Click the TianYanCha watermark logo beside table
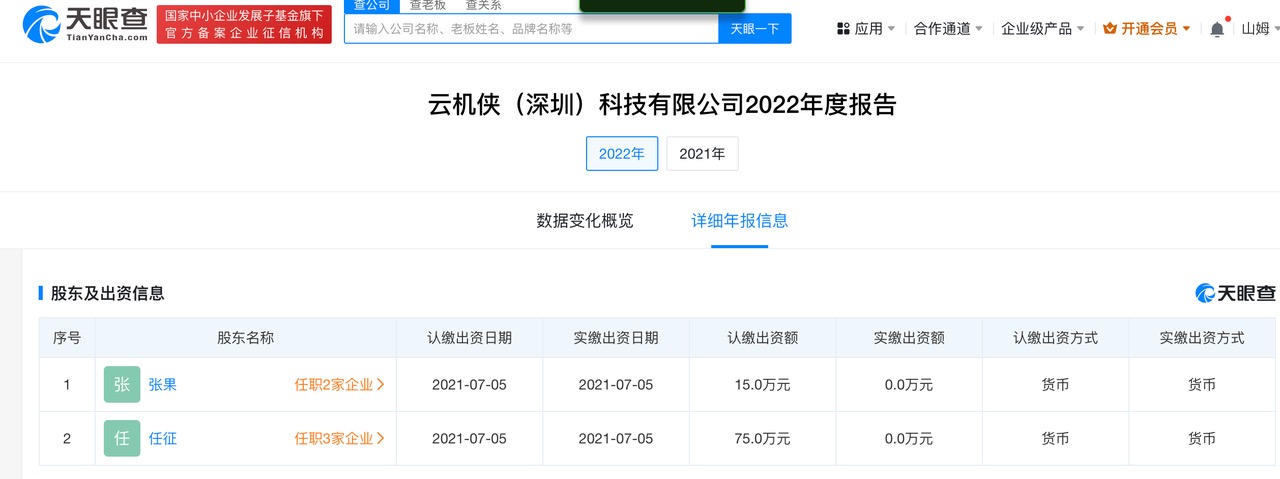This screenshot has width=1280, height=479. (1235, 293)
